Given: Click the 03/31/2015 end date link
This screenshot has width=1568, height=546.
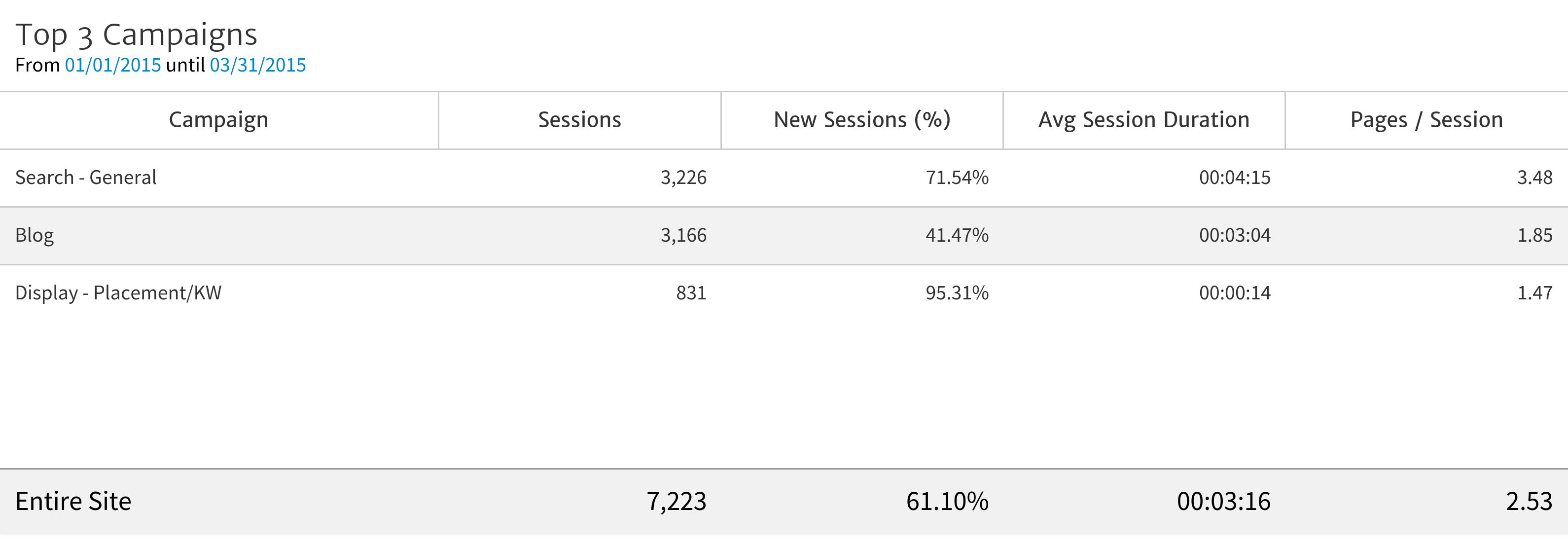Looking at the screenshot, I should pos(257,65).
